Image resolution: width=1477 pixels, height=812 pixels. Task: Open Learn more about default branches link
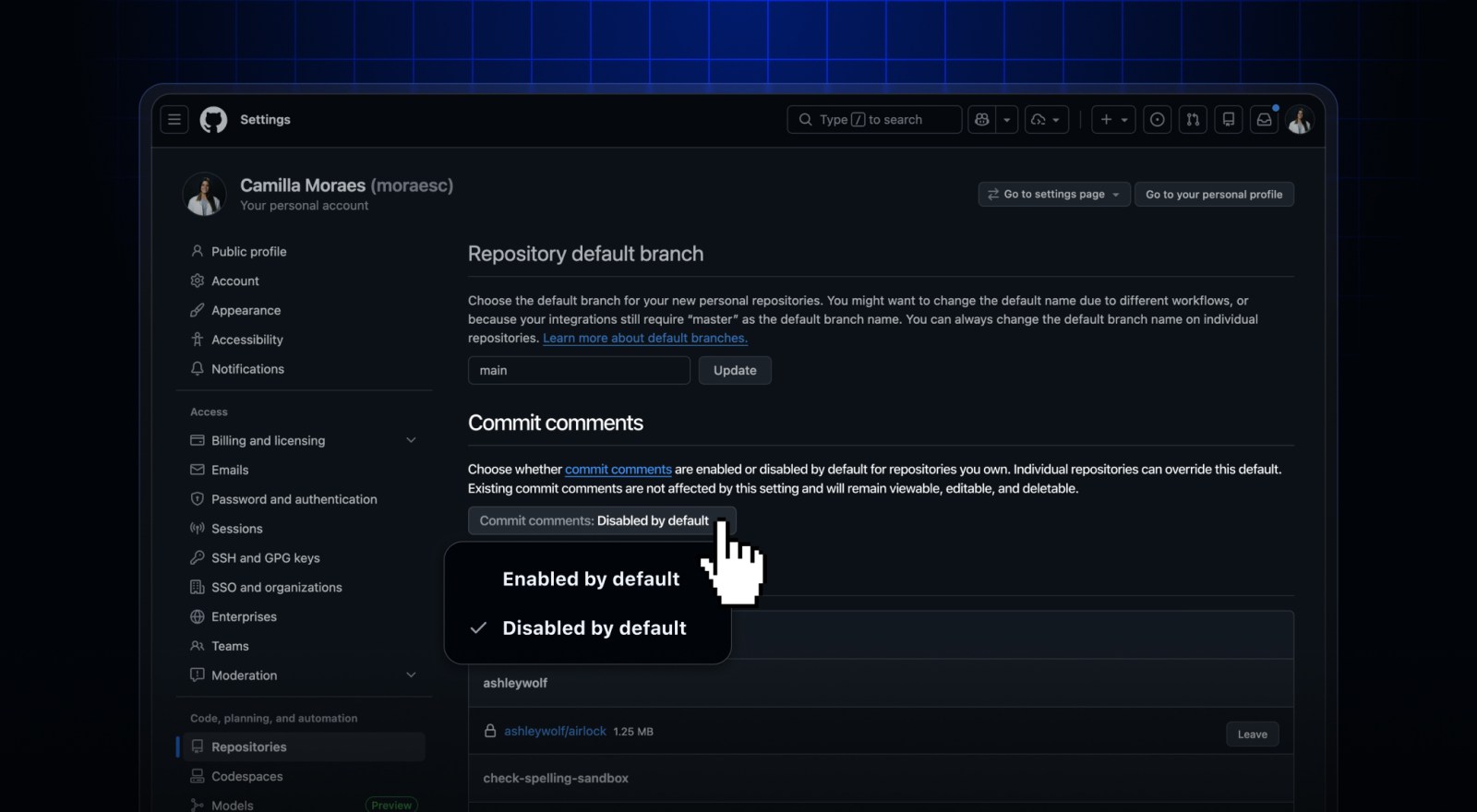tap(645, 339)
